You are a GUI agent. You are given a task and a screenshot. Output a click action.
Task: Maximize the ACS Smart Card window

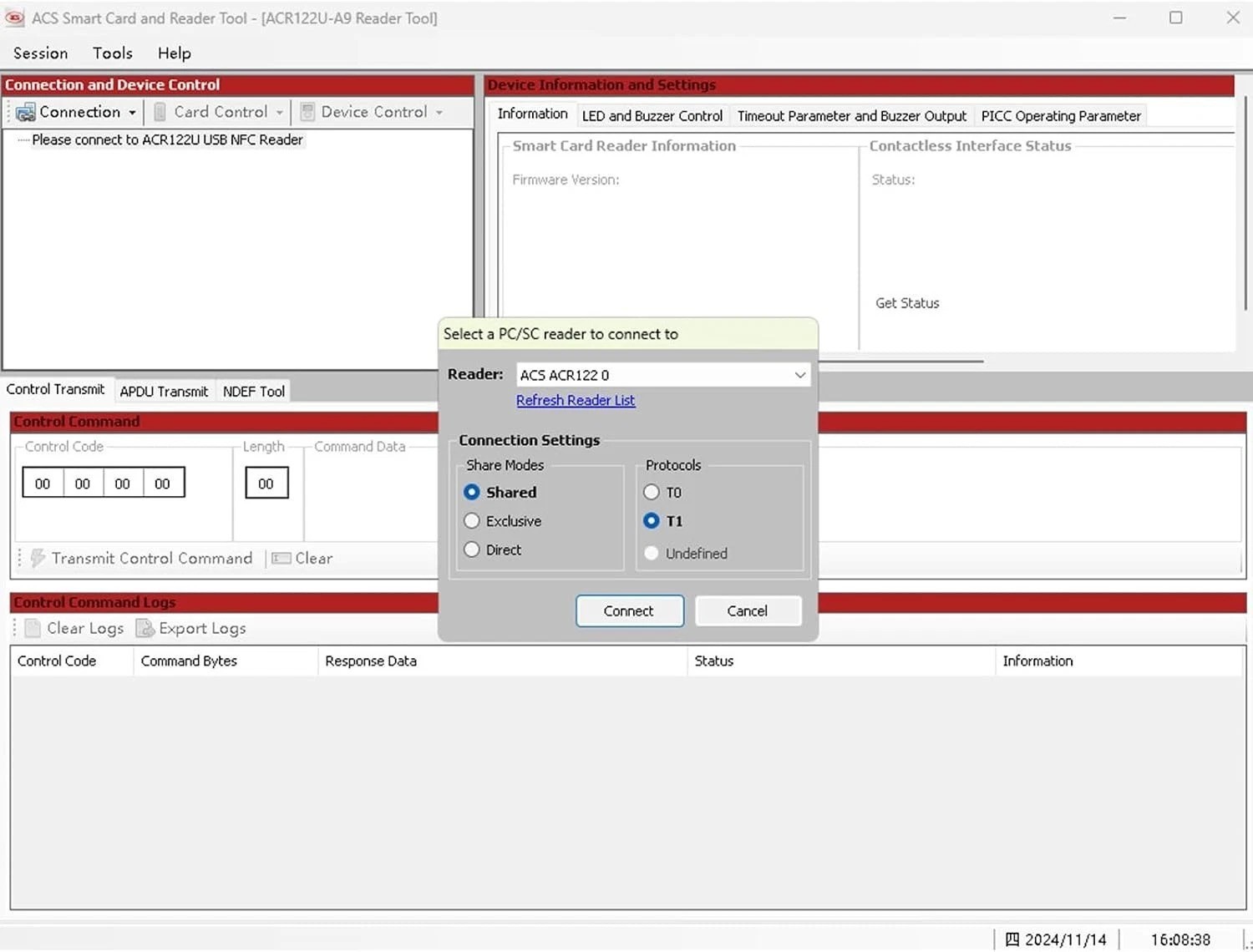[1176, 18]
